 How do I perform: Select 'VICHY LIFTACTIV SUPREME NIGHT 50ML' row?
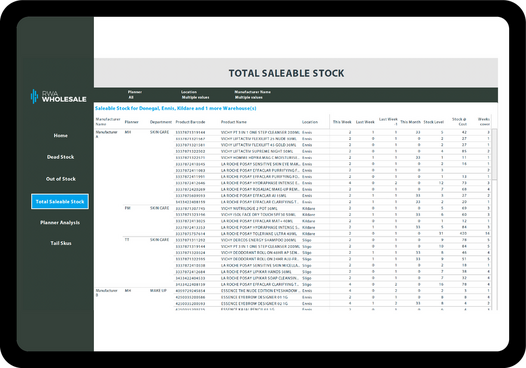point(332,151)
